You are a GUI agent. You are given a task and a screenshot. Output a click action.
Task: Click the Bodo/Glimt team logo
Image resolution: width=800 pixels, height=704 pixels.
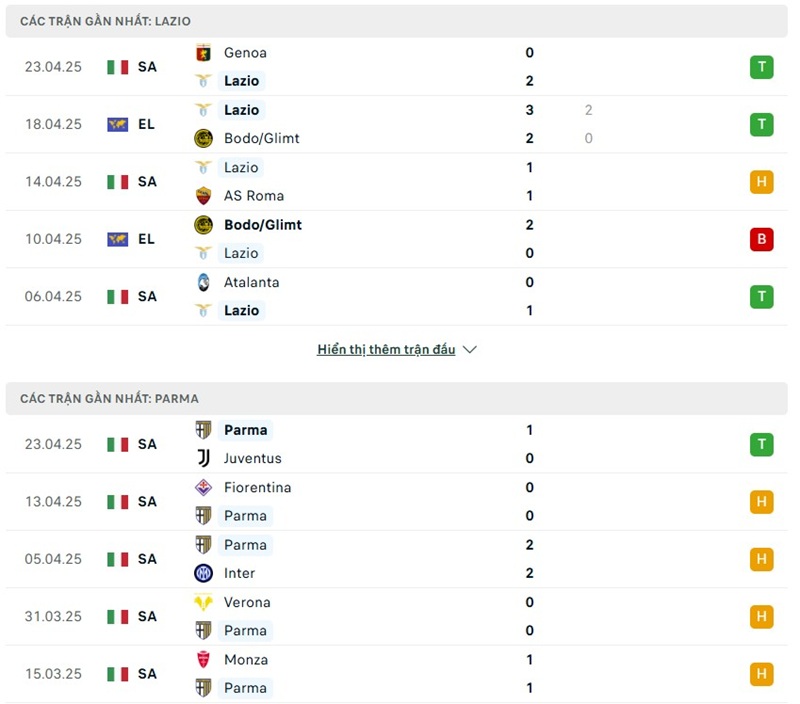[x=202, y=138]
